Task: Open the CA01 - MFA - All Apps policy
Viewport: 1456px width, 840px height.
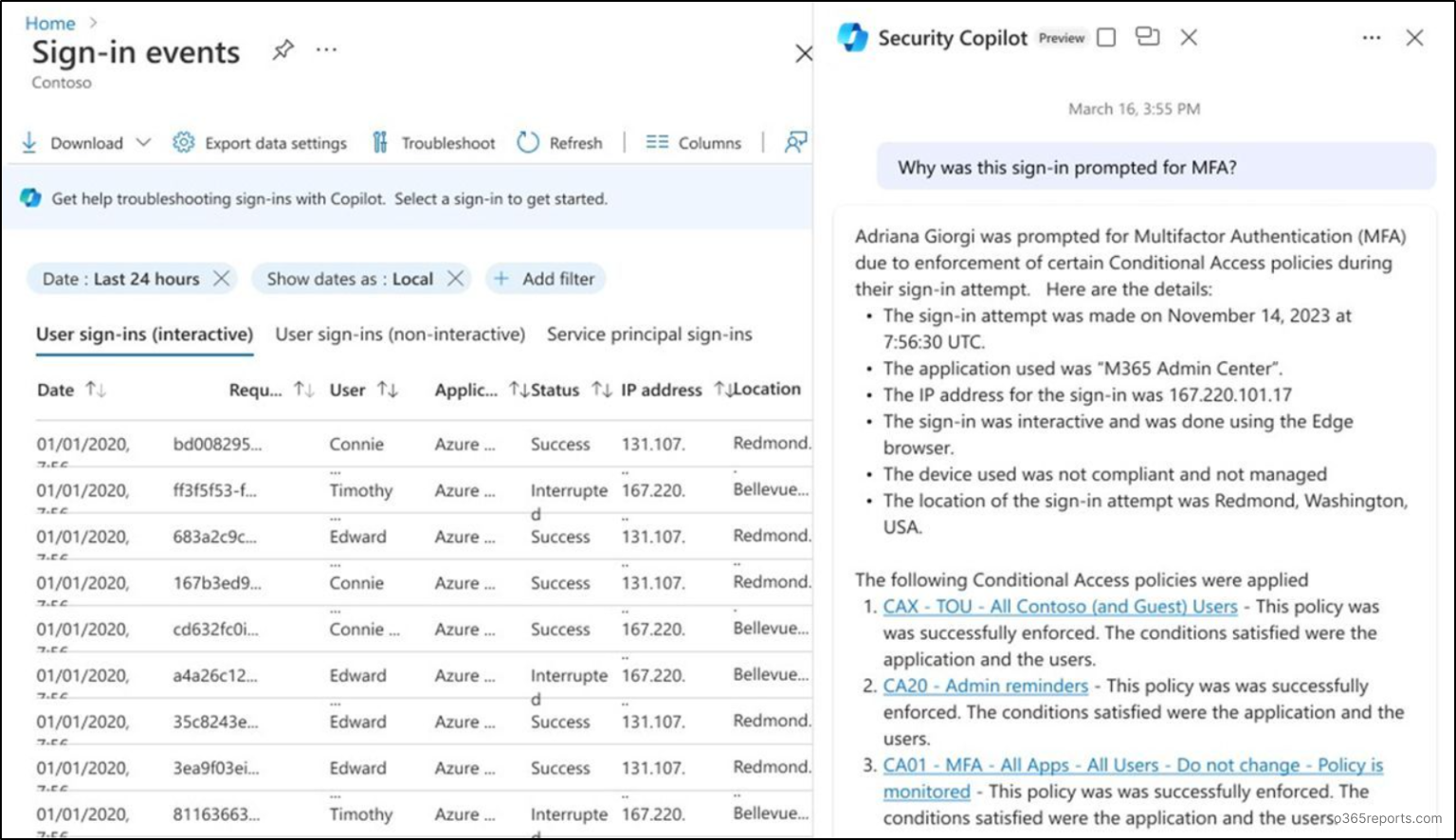Action: tap(1133, 778)
